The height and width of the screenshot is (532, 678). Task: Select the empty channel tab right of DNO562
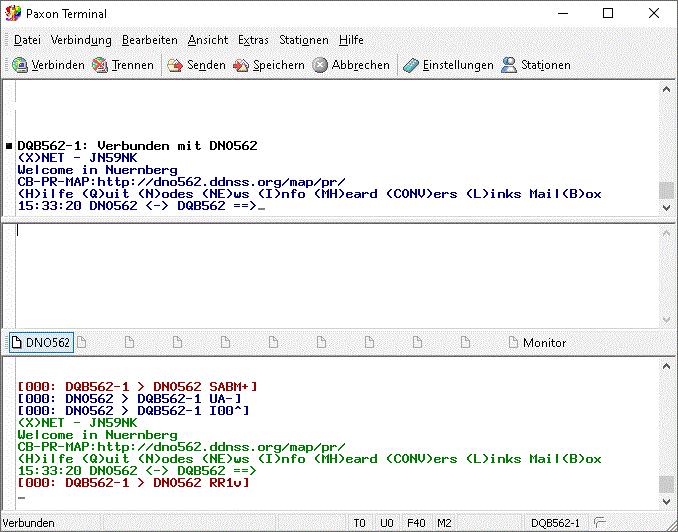[x=82, y=343]
